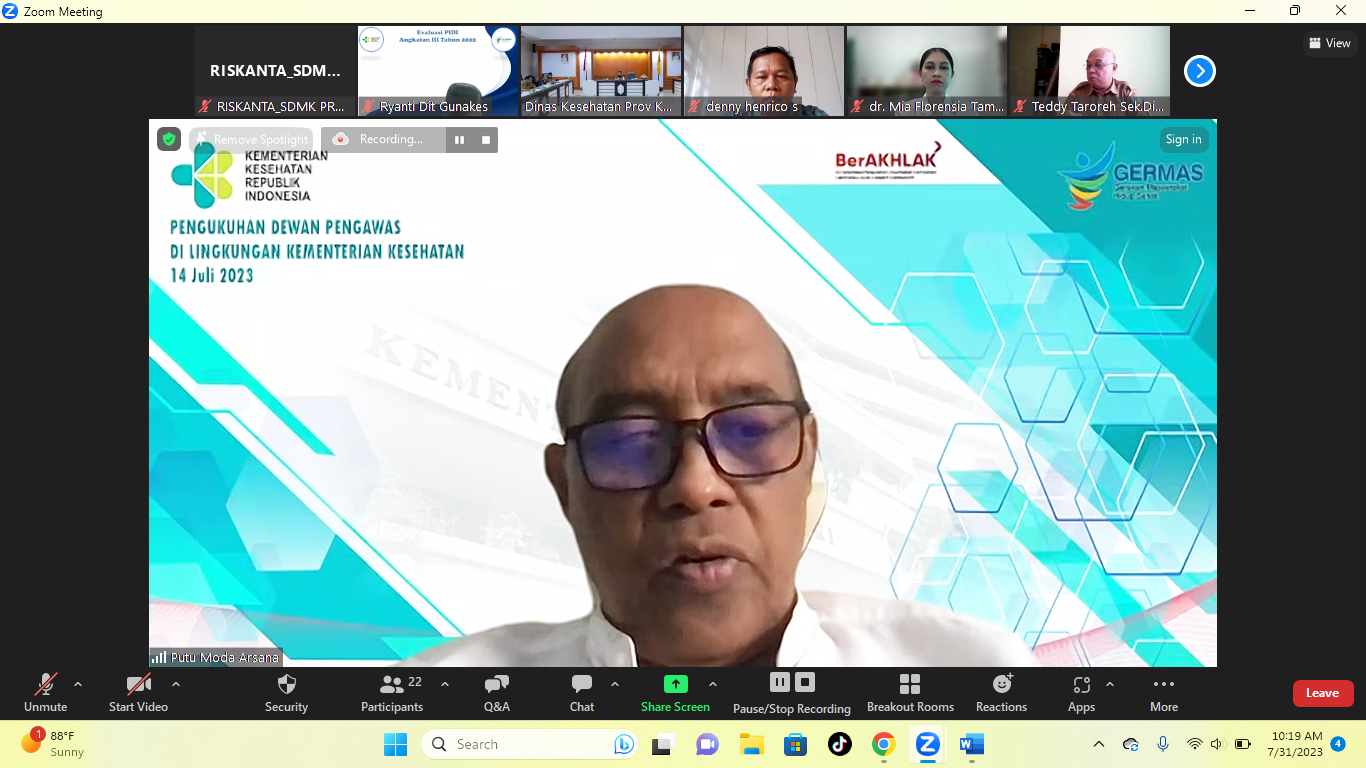The width and height of the screenshot is (1366, 768).
Task: Open the volume control in tray
Action: 1217,744
